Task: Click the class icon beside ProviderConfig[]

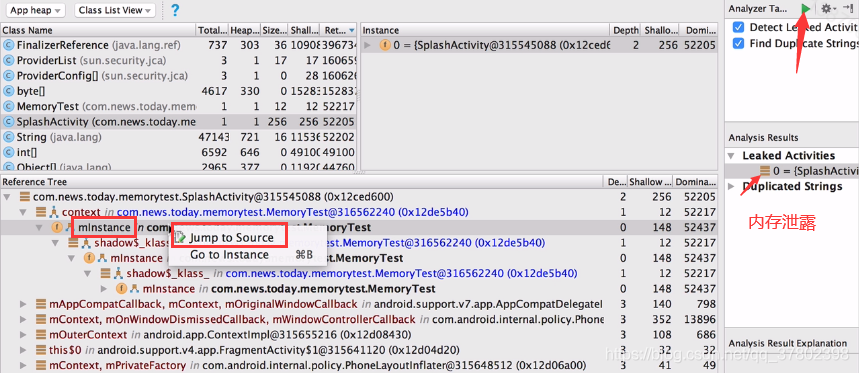Action: (x=8, y=76)
